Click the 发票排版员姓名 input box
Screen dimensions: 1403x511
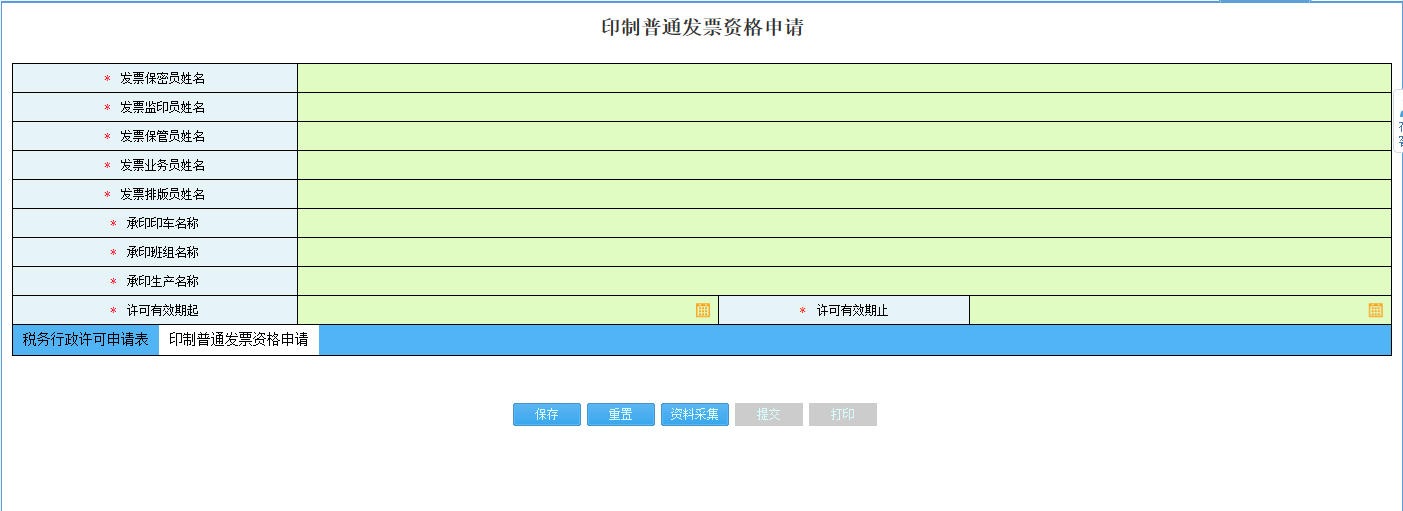(843, 194)
